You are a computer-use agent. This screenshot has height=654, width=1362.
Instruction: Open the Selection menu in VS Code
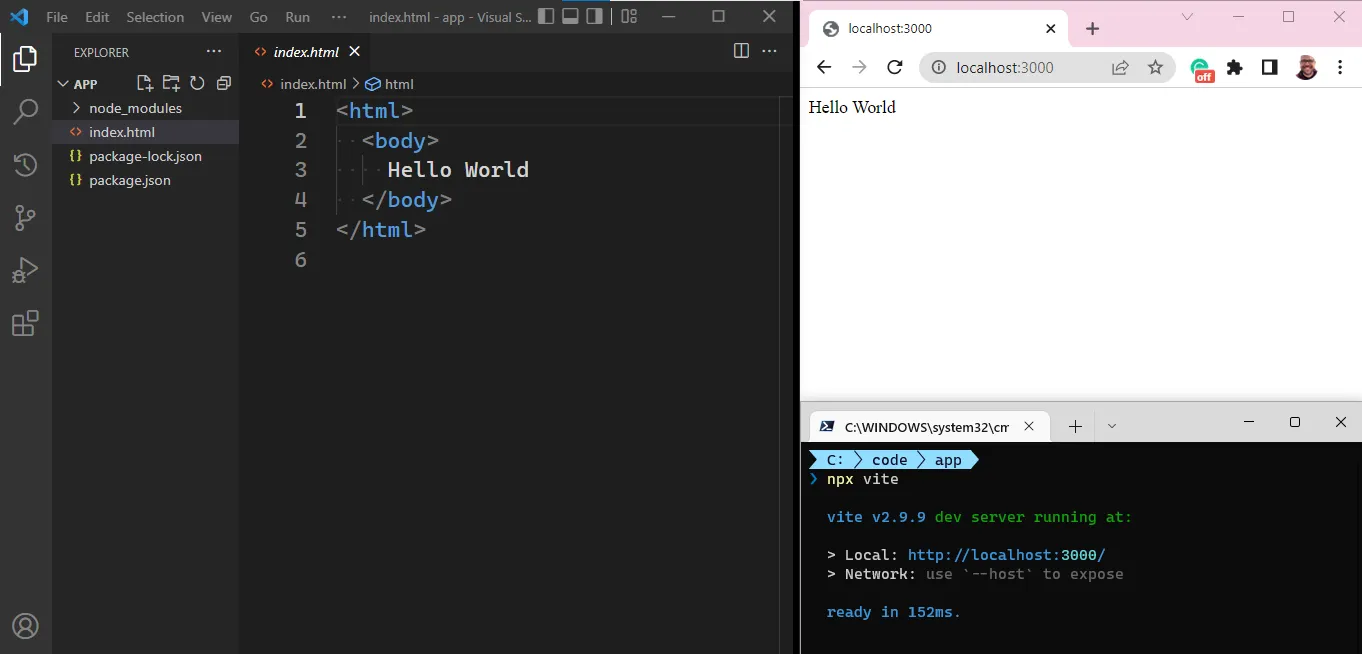[x=155, y=17]
